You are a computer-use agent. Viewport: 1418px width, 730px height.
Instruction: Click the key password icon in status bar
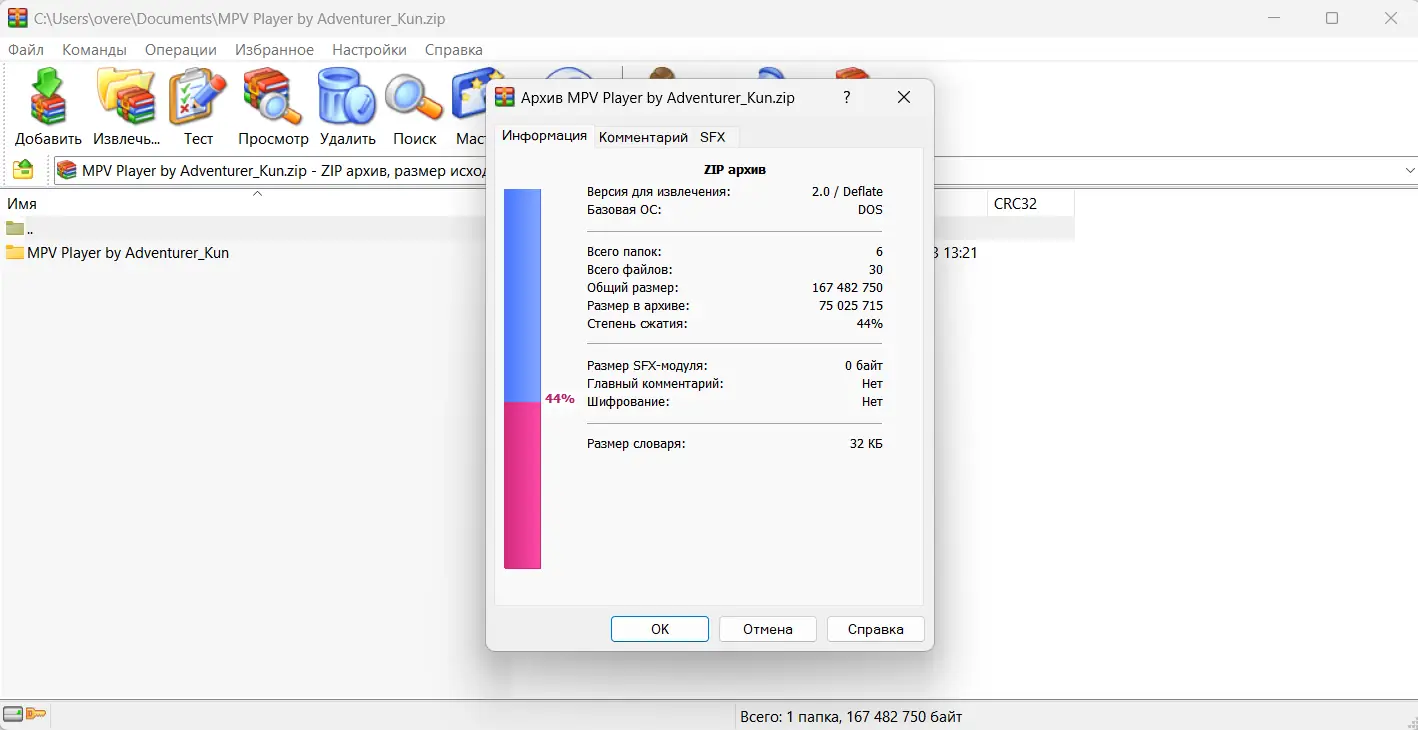coord(36,714)
